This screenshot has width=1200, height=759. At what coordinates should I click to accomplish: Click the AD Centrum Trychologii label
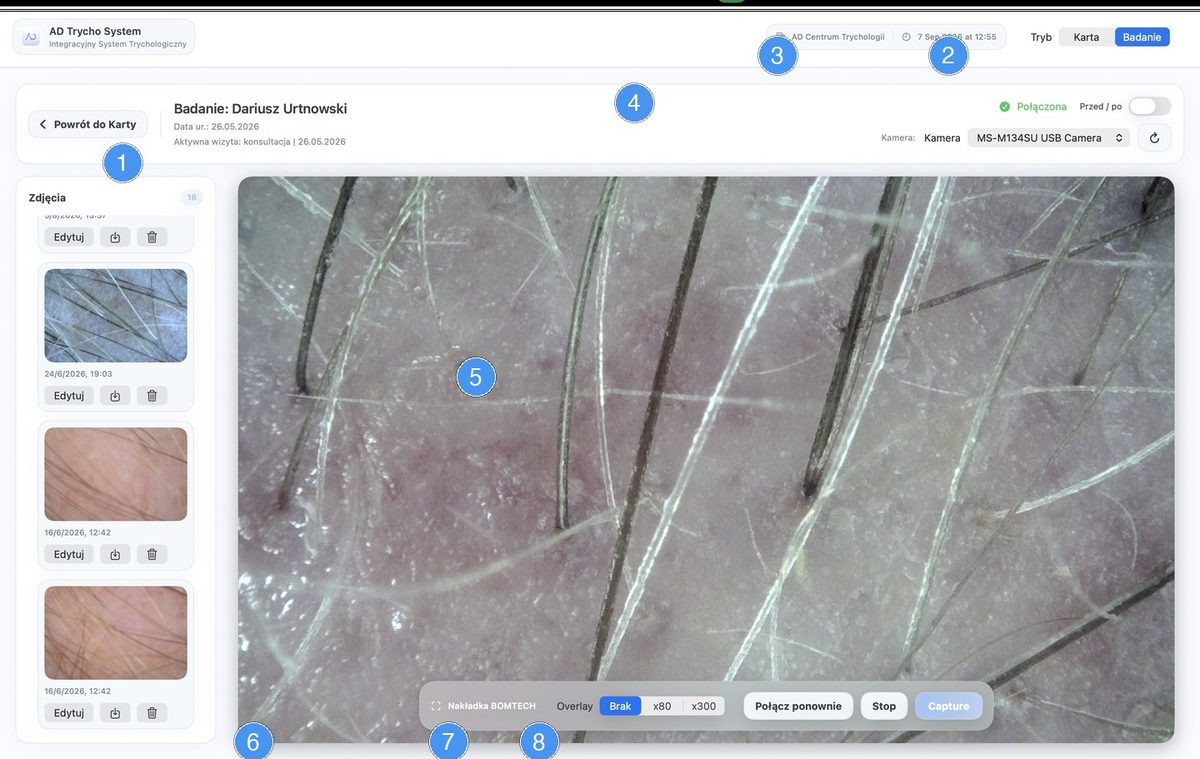pyautogui.click(x=838, y=37)
